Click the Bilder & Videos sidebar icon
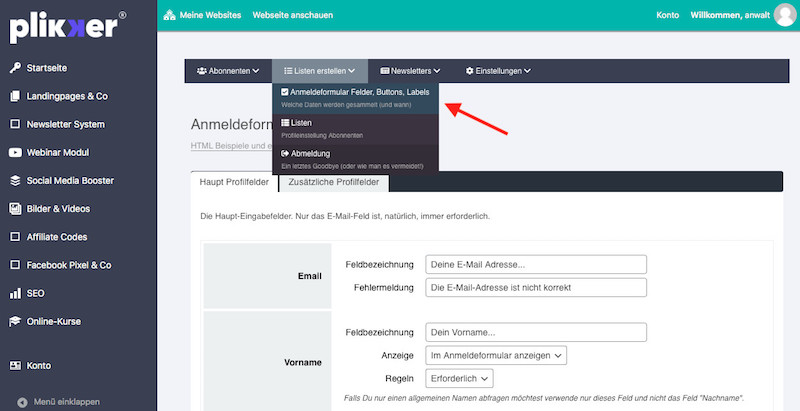This screenshot has height=411, width=800. (x=15, y=209)
